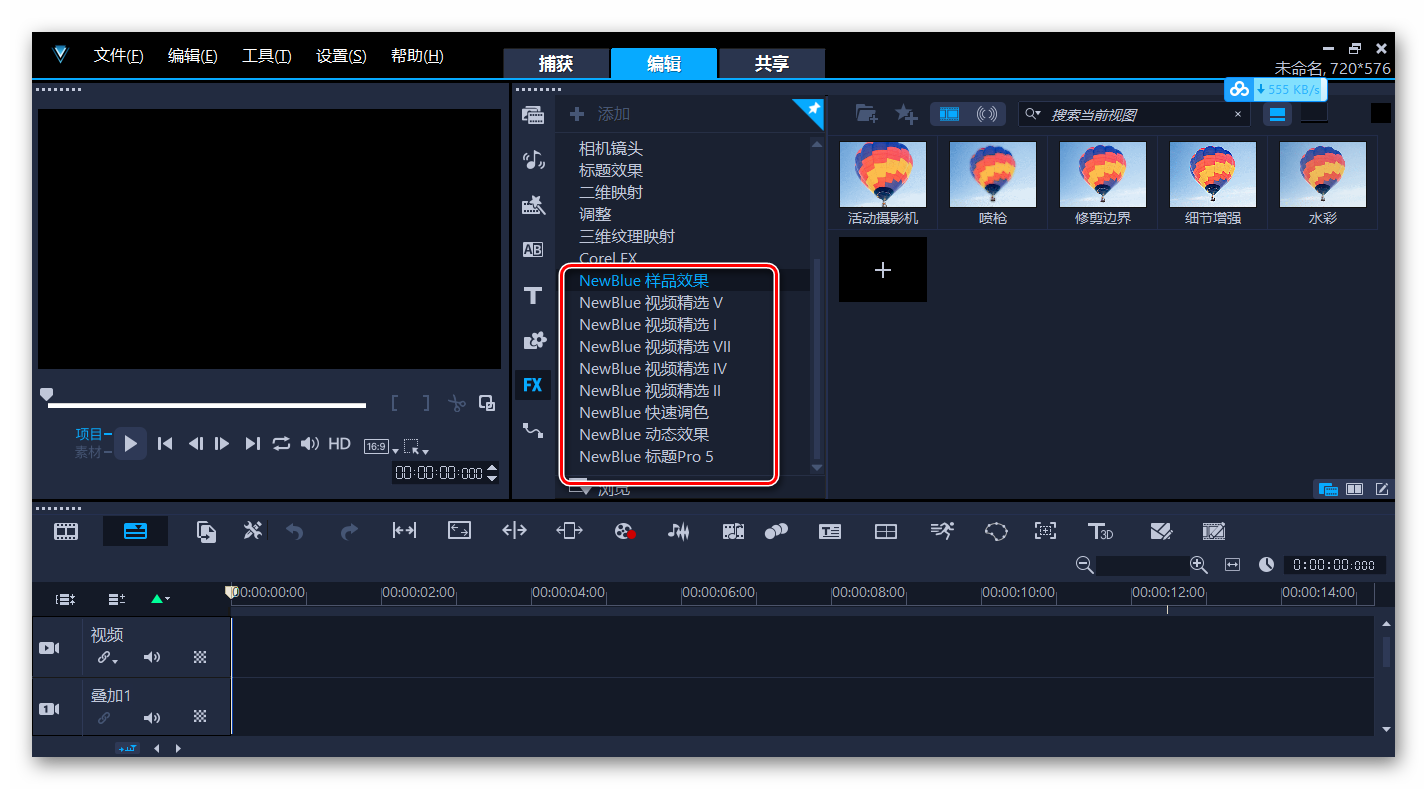The width and height of the screenshot is (1427, 789).
Task: Open the customize toolbar tools icon
Action: [x=253, y=531]
